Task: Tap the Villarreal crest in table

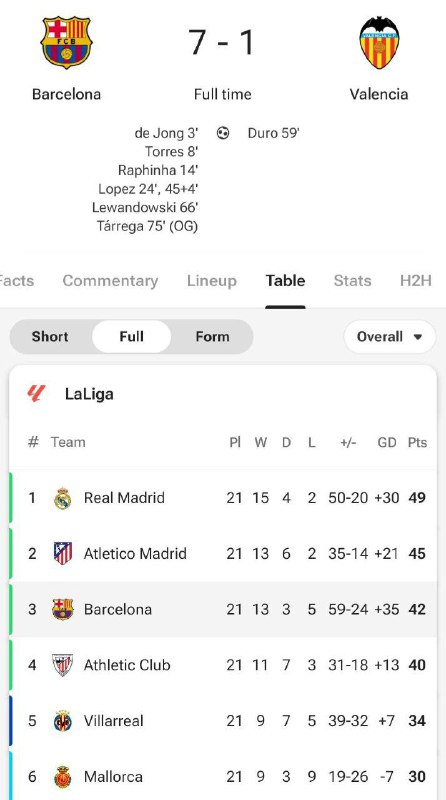Action: [x=63, y=721]
